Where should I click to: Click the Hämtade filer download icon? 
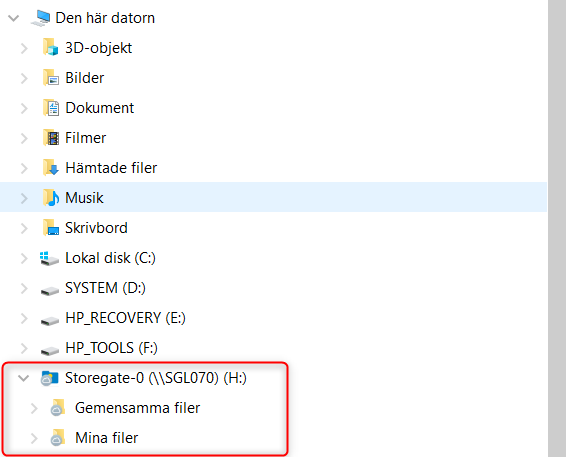tap(51, 167)
